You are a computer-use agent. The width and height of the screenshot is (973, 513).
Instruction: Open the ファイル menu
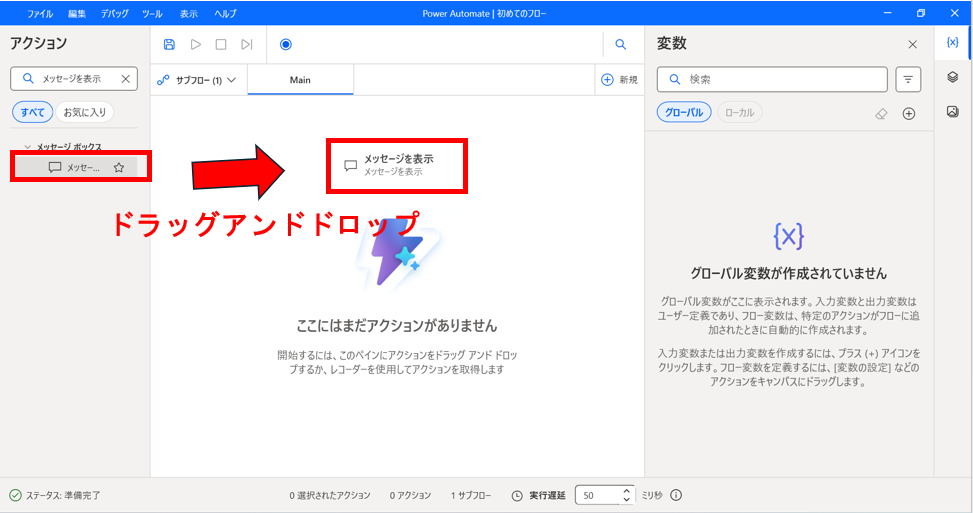tap(40, 14)
